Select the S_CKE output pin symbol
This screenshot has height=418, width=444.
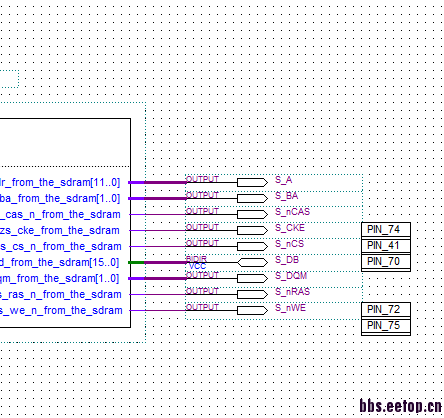252,230
